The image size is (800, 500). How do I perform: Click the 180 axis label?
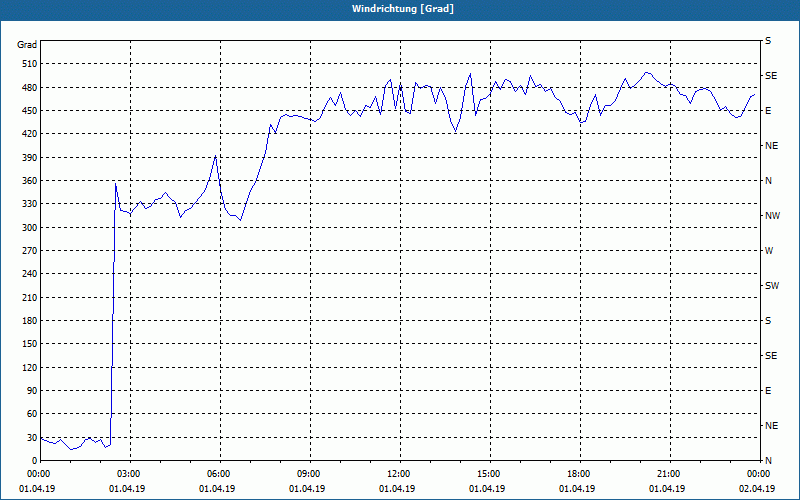[30, 321]
